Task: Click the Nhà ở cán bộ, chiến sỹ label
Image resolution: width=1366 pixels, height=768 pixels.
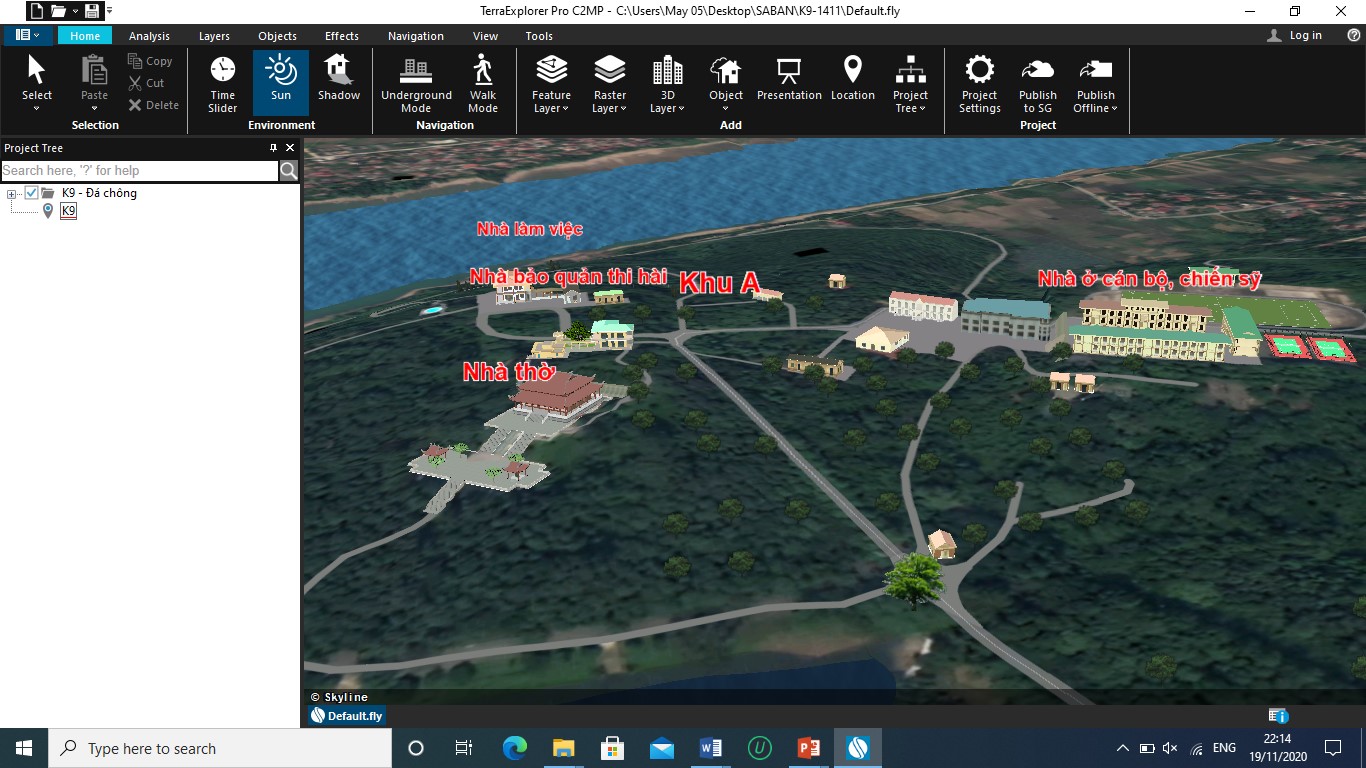Action: tap(1150, 279)
